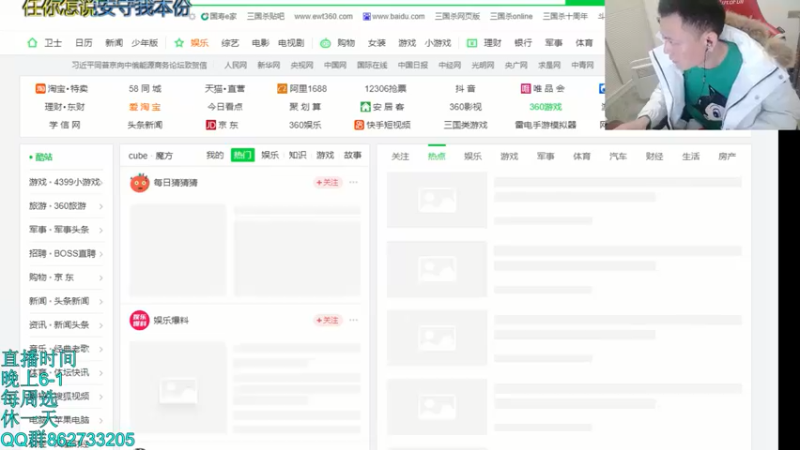Viewport: 800px width, 450px height.
Task: Open the 阿里1688 icon
Action: [282, 89]
